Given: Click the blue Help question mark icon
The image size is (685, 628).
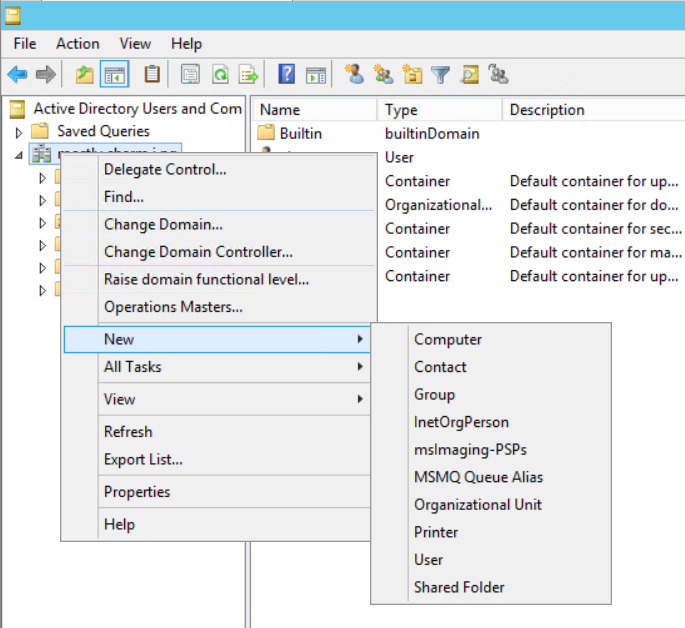Looking at the screenshot, I should click(287, 74).
